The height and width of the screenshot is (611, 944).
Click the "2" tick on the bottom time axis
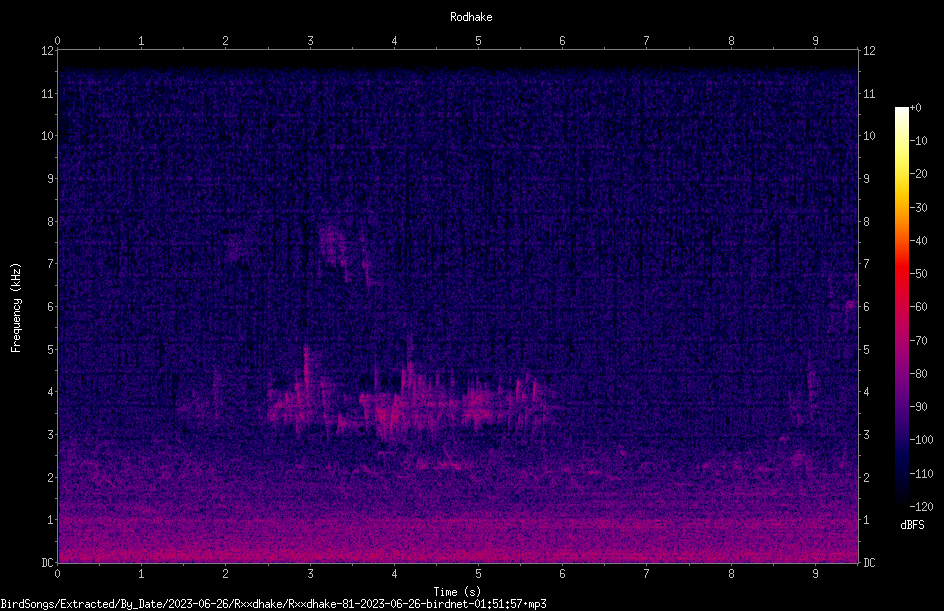226,574
